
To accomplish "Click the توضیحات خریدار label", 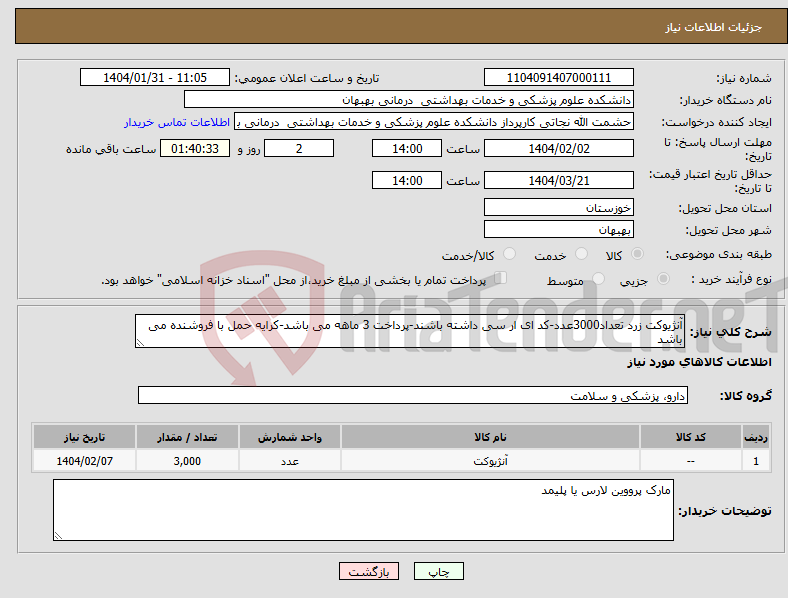I will [725, 511].
